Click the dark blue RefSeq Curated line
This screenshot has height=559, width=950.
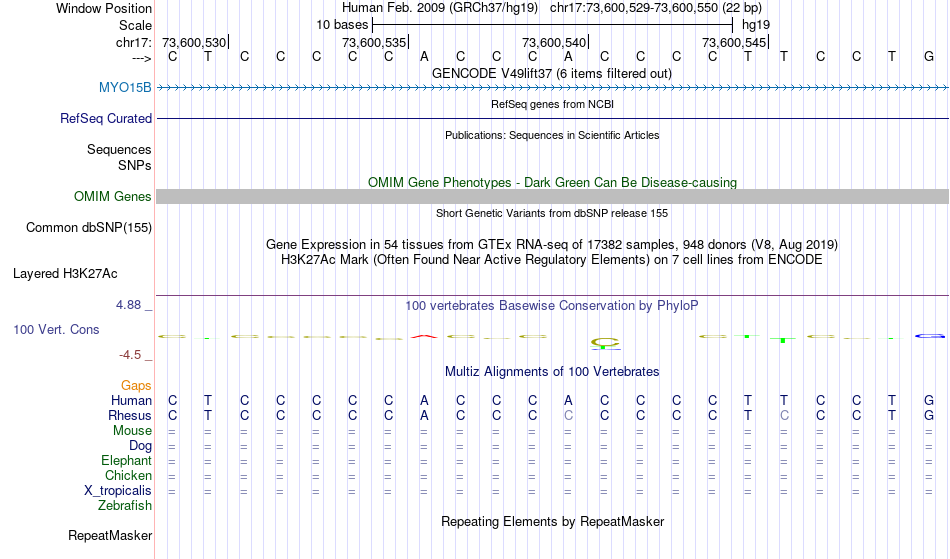[552, 118]
